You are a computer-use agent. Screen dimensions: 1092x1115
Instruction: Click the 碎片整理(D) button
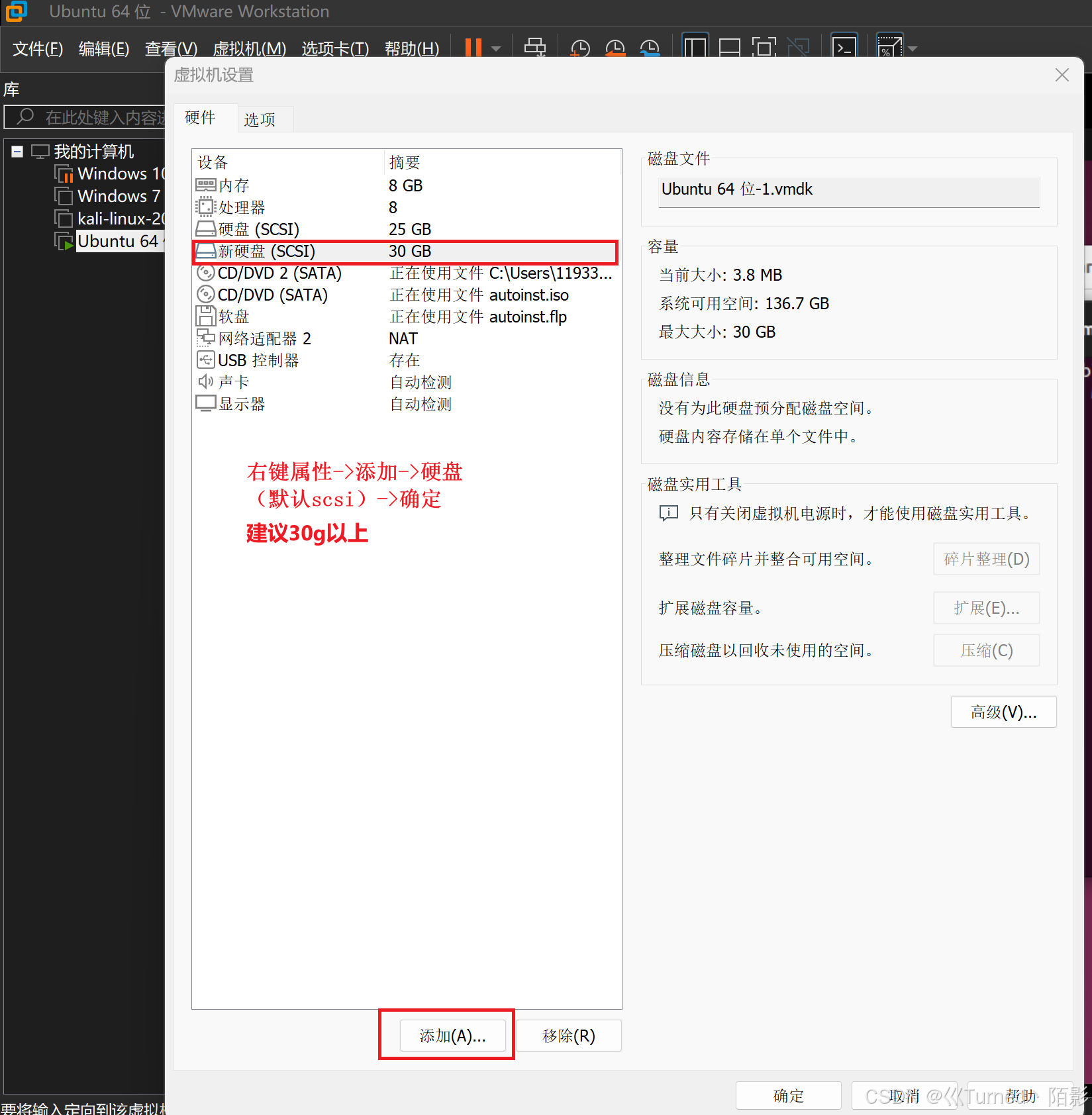[x=986, y=559]
